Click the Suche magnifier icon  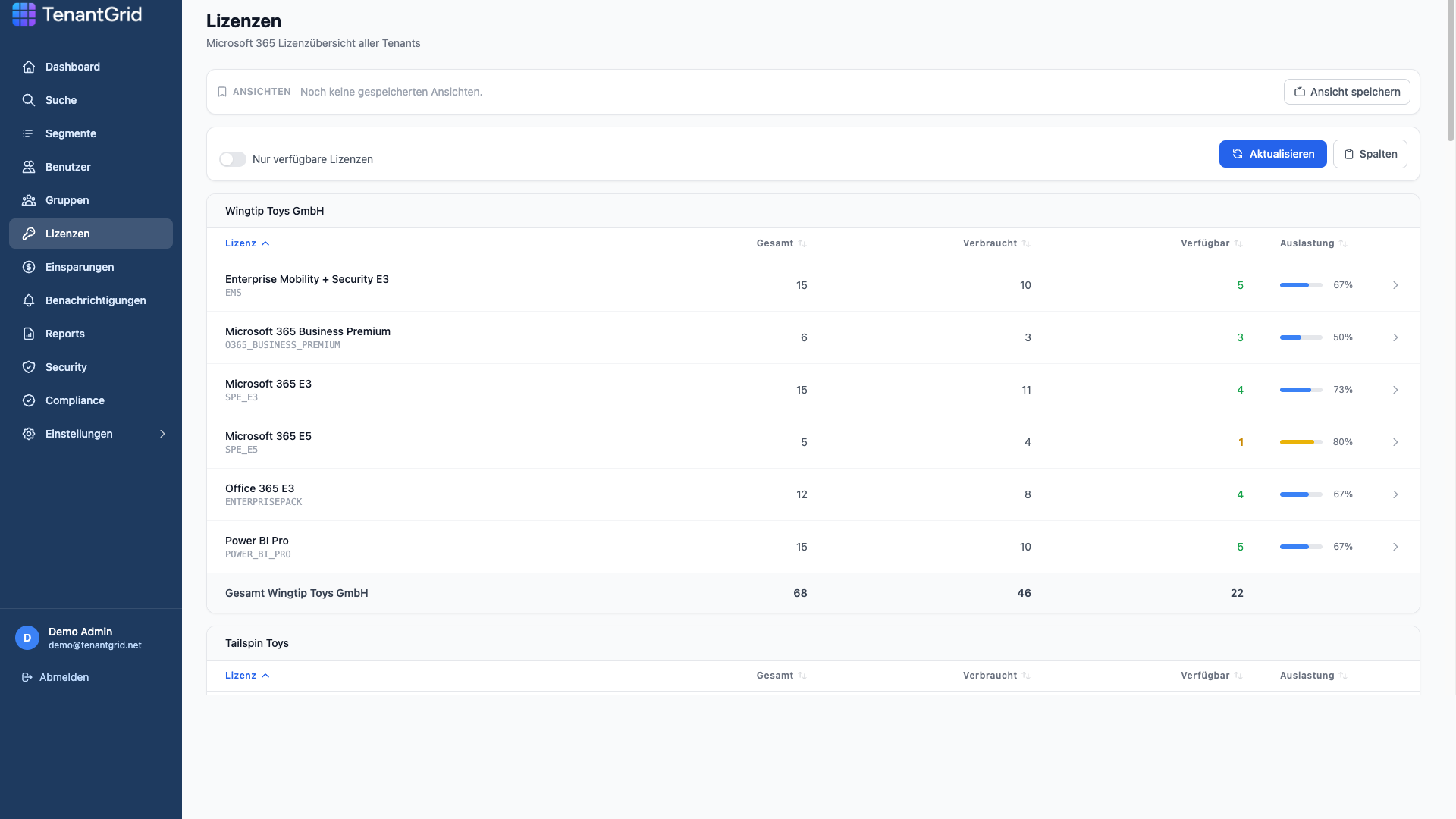[x=29, y=100]
